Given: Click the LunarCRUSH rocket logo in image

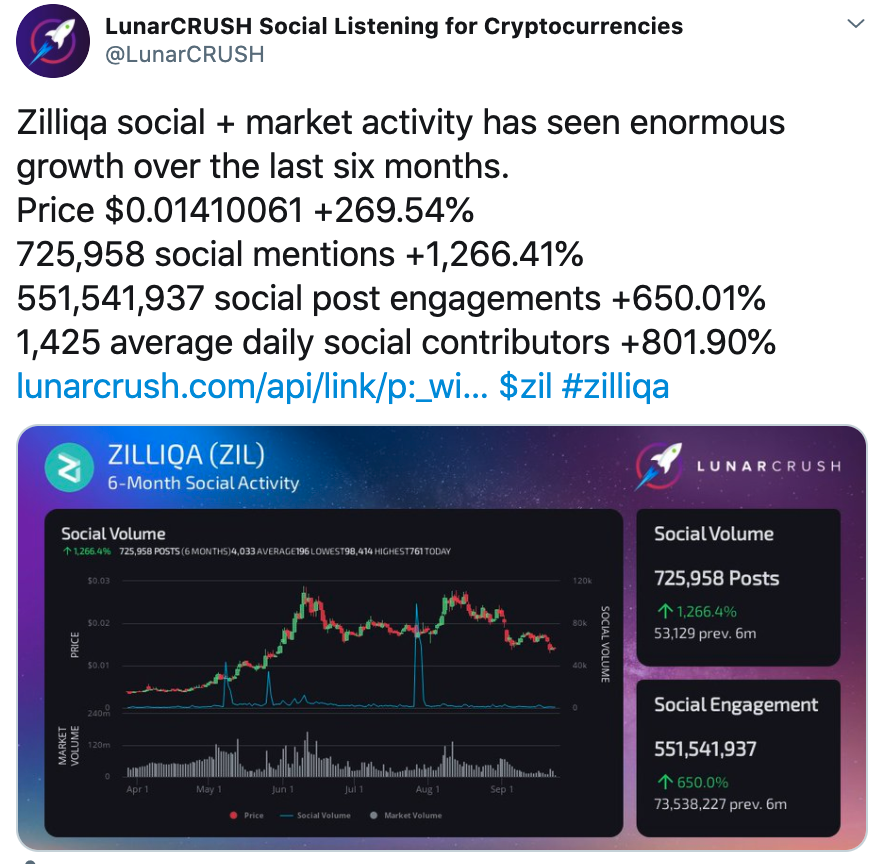Looking at the screenshot, I should pyautogui.click(x=659, y=466).
